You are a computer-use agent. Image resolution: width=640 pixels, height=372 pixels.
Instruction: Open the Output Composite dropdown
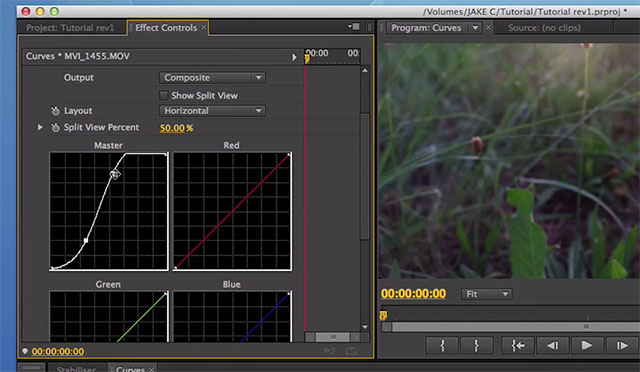(212, 78)
